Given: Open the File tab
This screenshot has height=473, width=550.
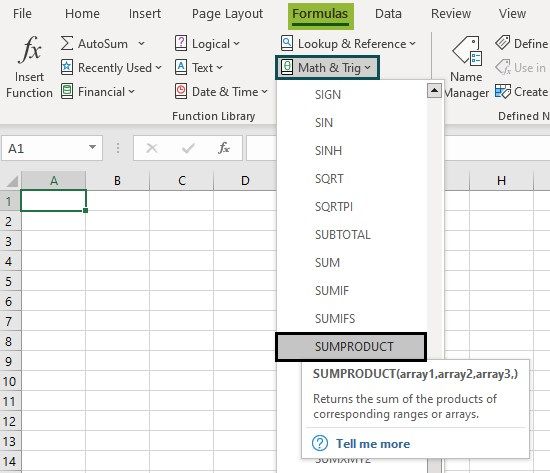Looking at the screenshot, I should pyautogui.click(x=22, y=14).
